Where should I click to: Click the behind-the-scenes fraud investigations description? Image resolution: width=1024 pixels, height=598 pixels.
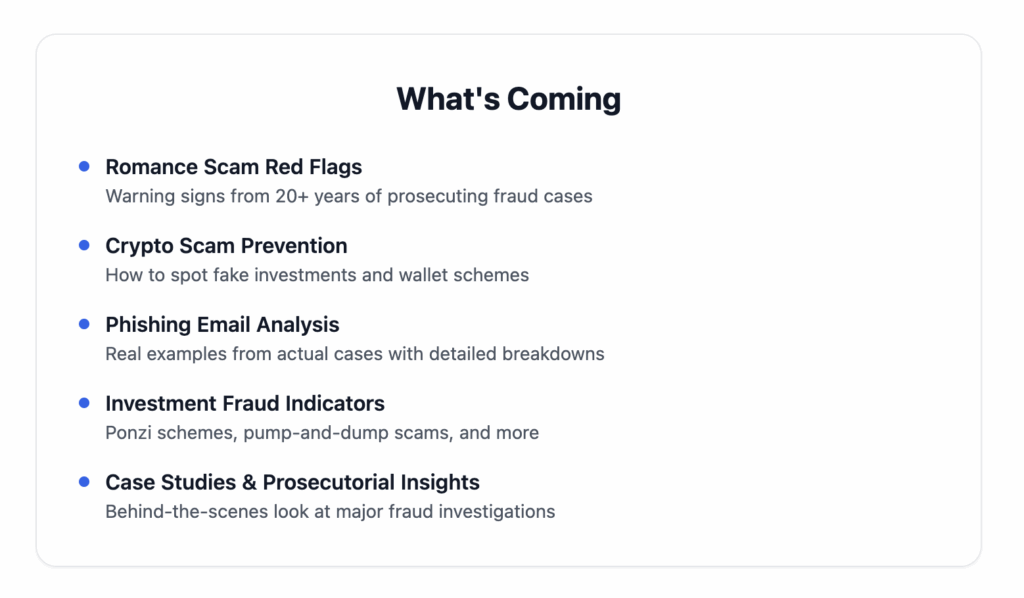click(x=330, y=512)
